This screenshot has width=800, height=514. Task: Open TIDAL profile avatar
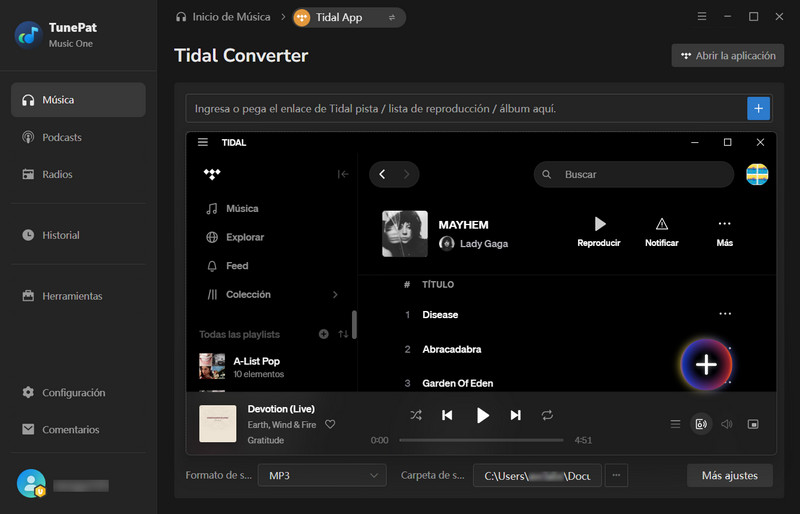click(757, 175)
